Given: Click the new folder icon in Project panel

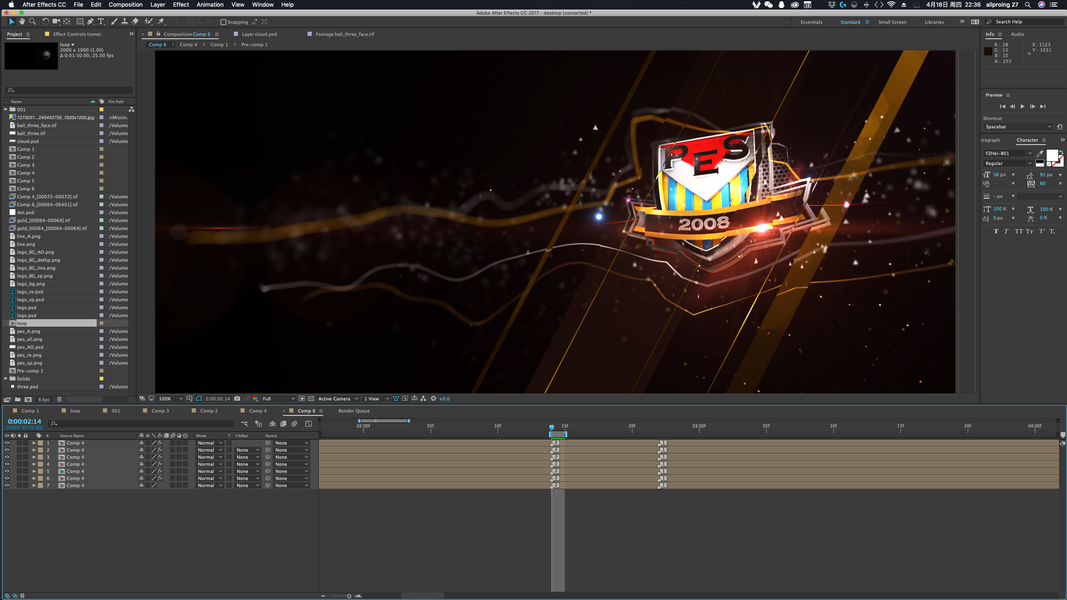Looking at the screenshot, I should [x=18, y=399].
